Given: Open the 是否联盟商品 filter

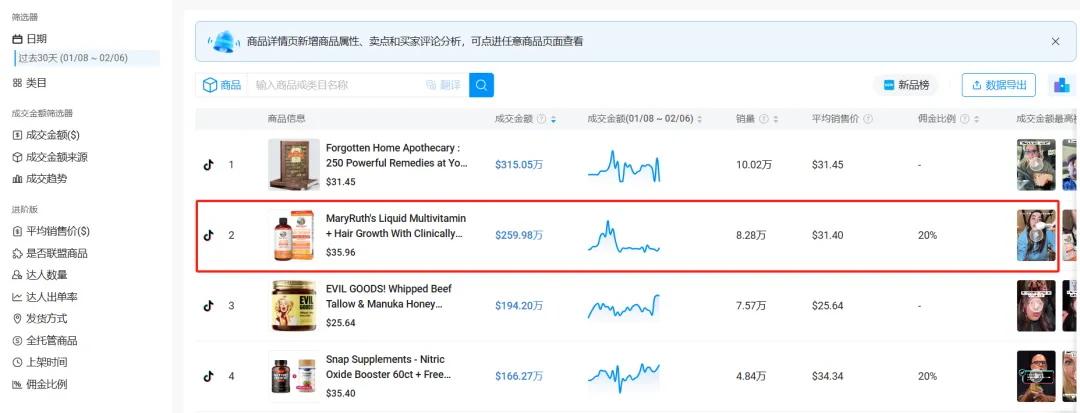Looking at the screenshot, I should point(50,253).
